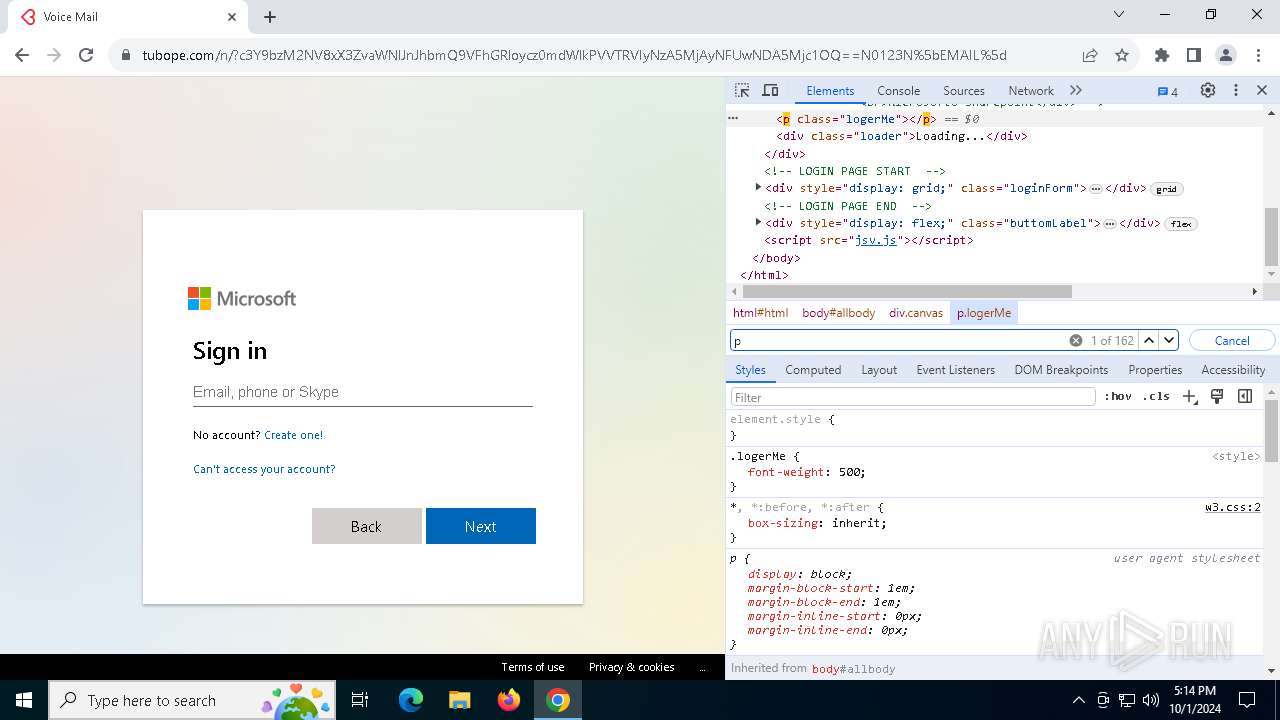This screenshot has height=720, width=1280.
Task: Submit with the Next button
Action: (x=481, y=526)
